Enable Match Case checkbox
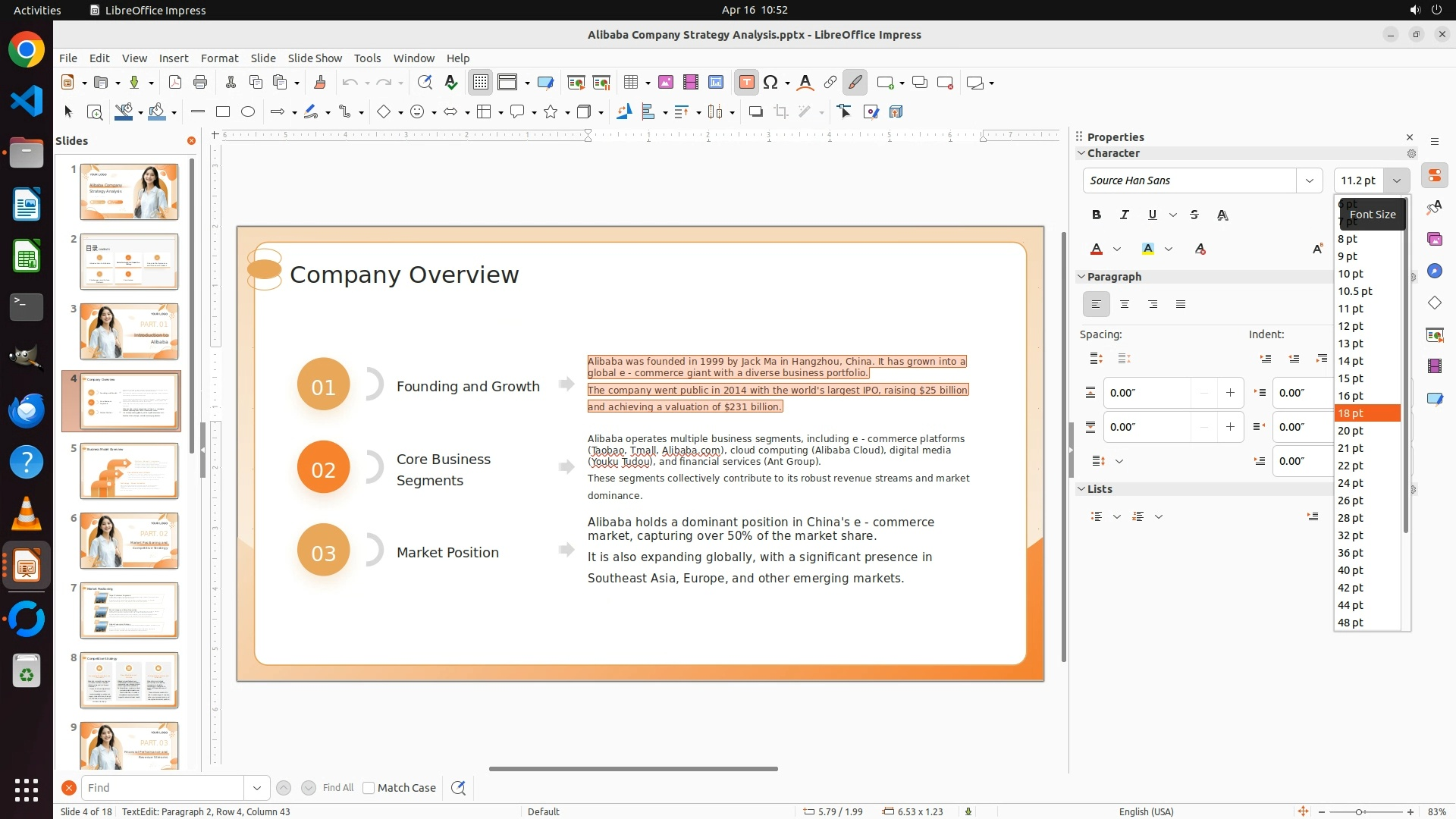The height and width of the screenshot is (819, 1456). coord(369,788)
